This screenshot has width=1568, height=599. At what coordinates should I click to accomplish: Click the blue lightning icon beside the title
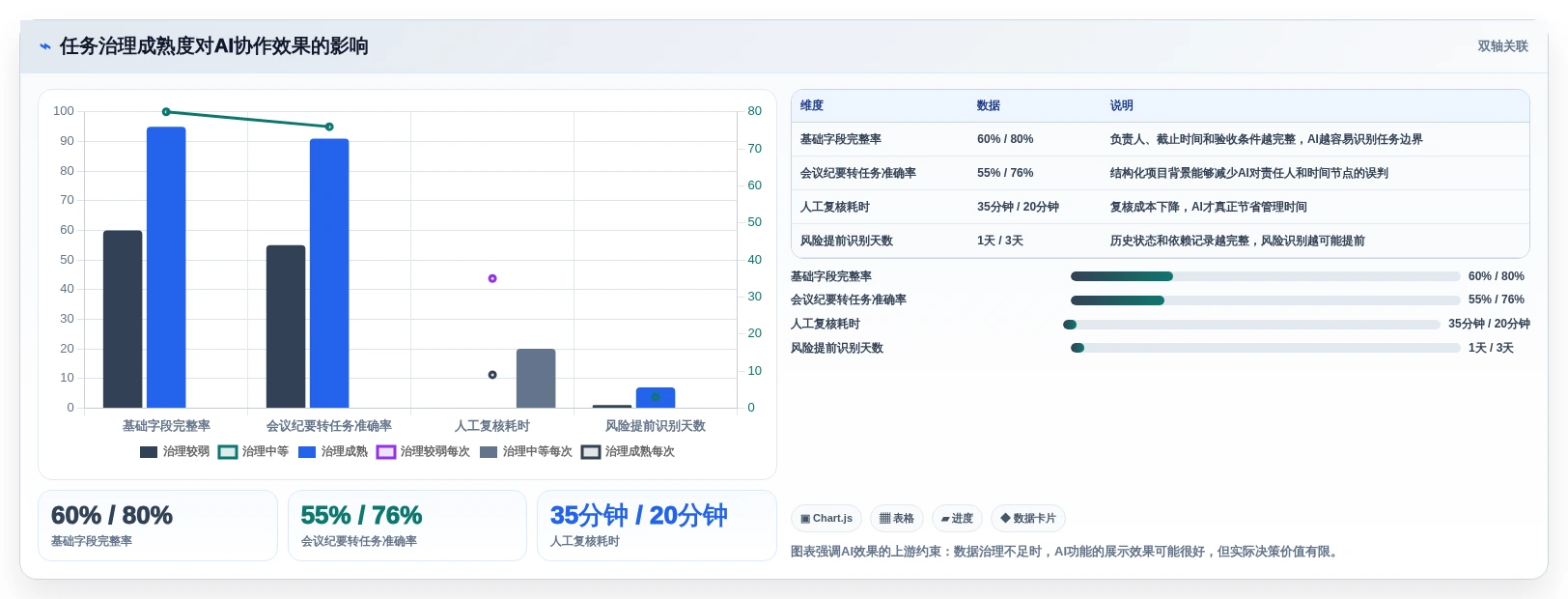(x=45, y=46)
